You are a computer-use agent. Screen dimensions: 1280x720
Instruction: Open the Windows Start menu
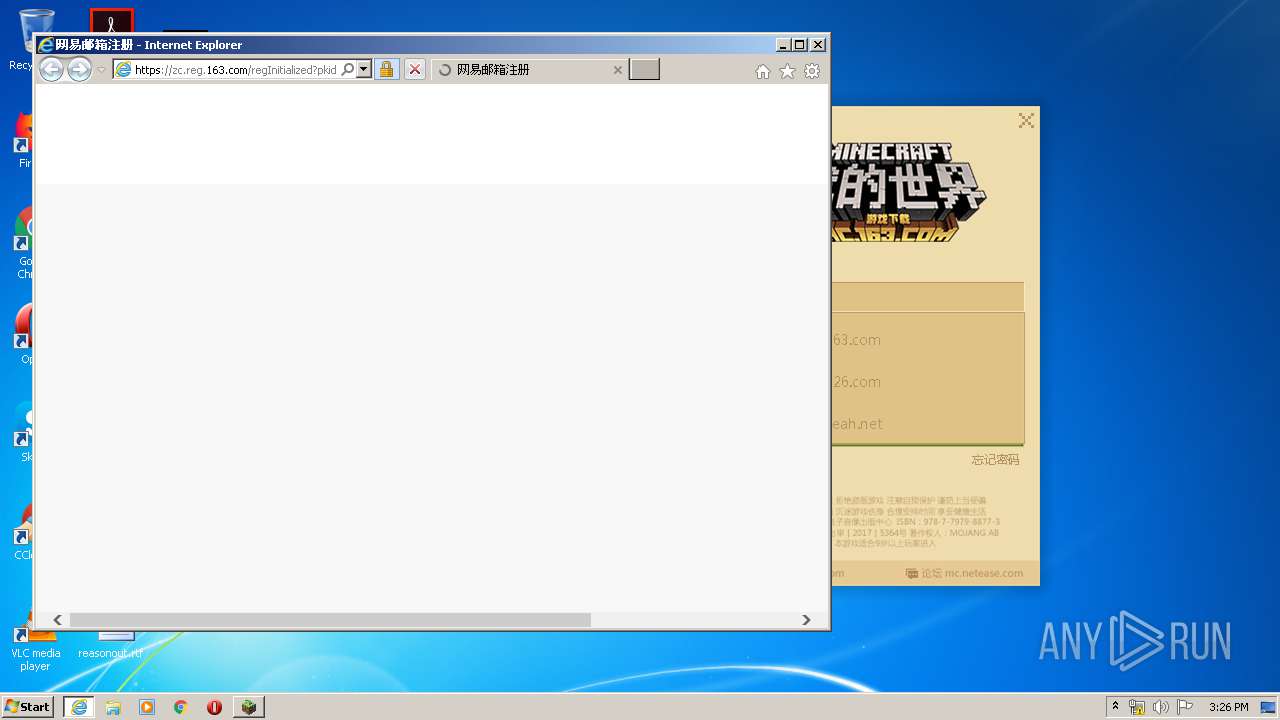pyautogui.click(x=28, y=706)
